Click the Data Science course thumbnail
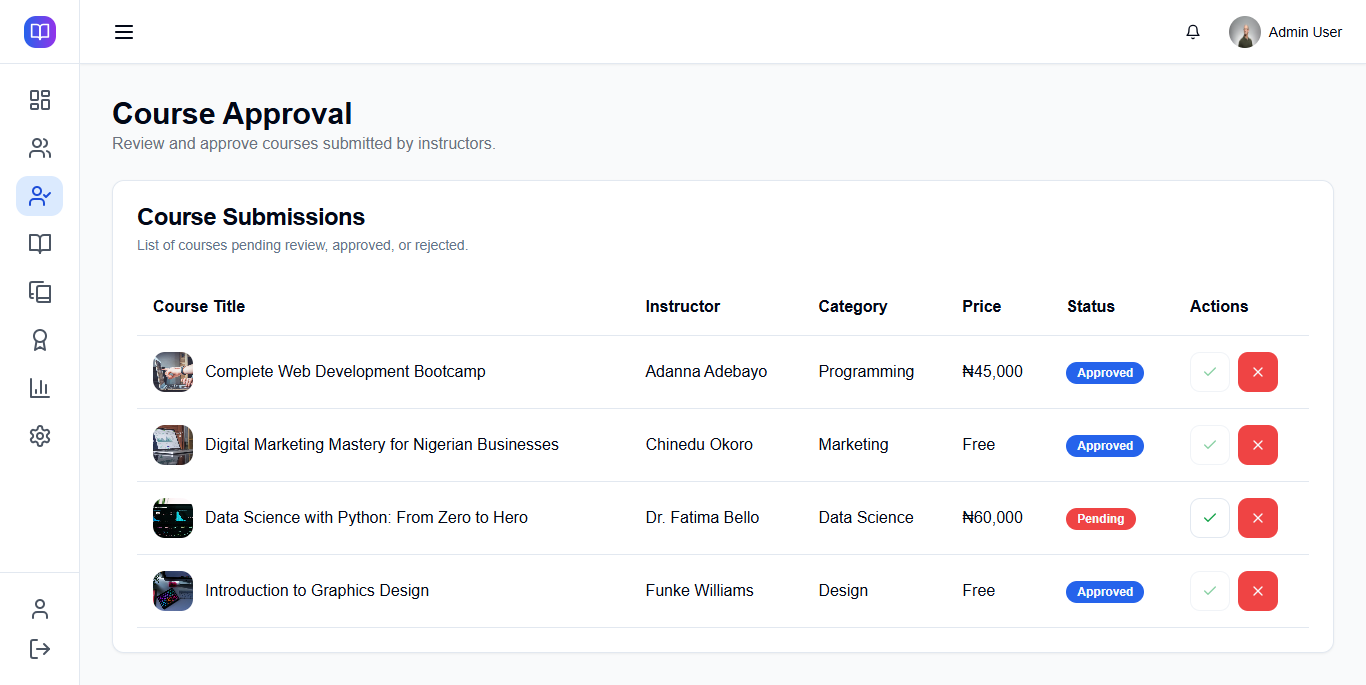Viewport: 1366px width, 685px height. coord(173,518)
